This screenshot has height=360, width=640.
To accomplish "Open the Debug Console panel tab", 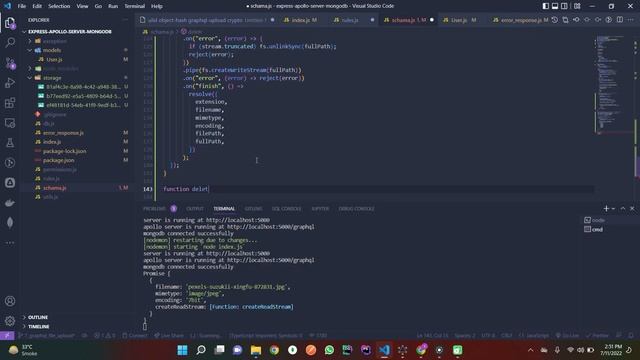I will click(356, 209).
